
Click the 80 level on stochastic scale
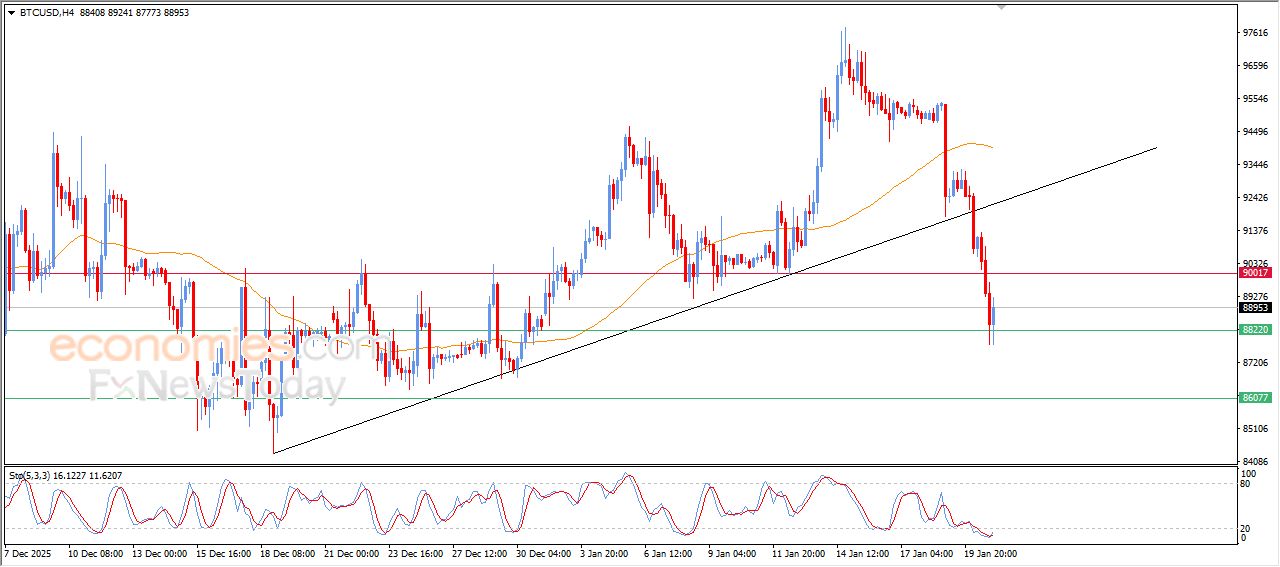pos(1246,484)
